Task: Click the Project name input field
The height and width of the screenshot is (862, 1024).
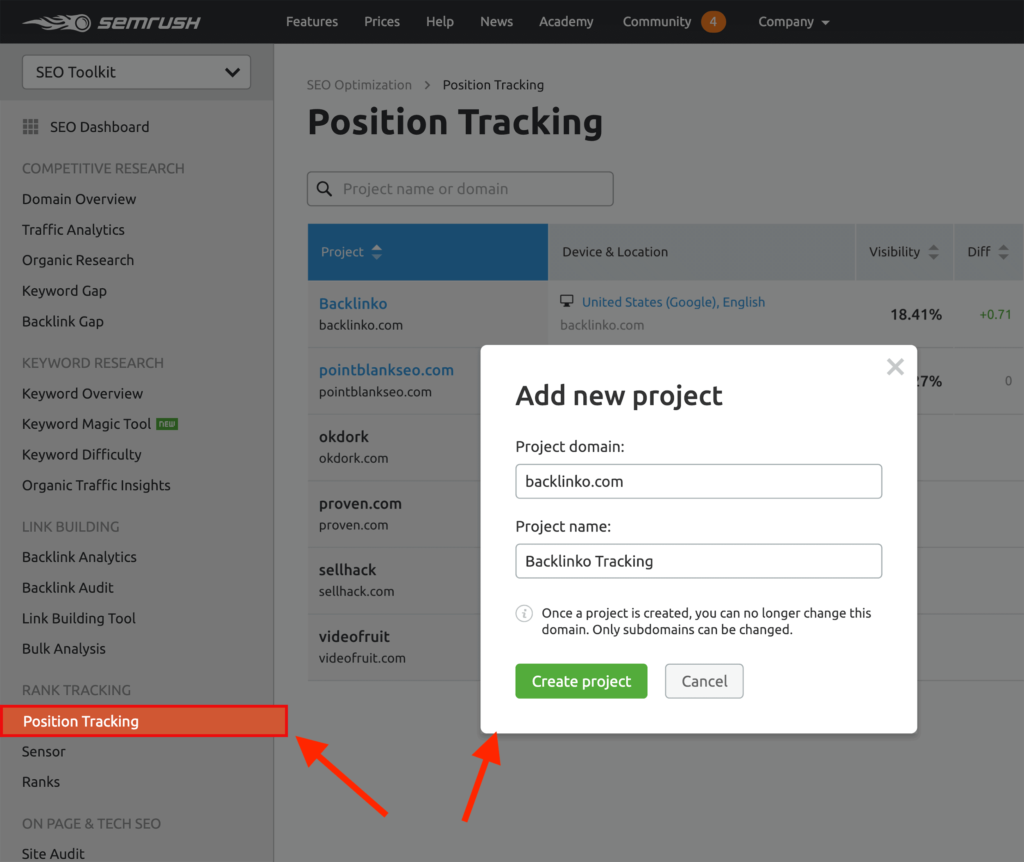Action: [698, 561]
